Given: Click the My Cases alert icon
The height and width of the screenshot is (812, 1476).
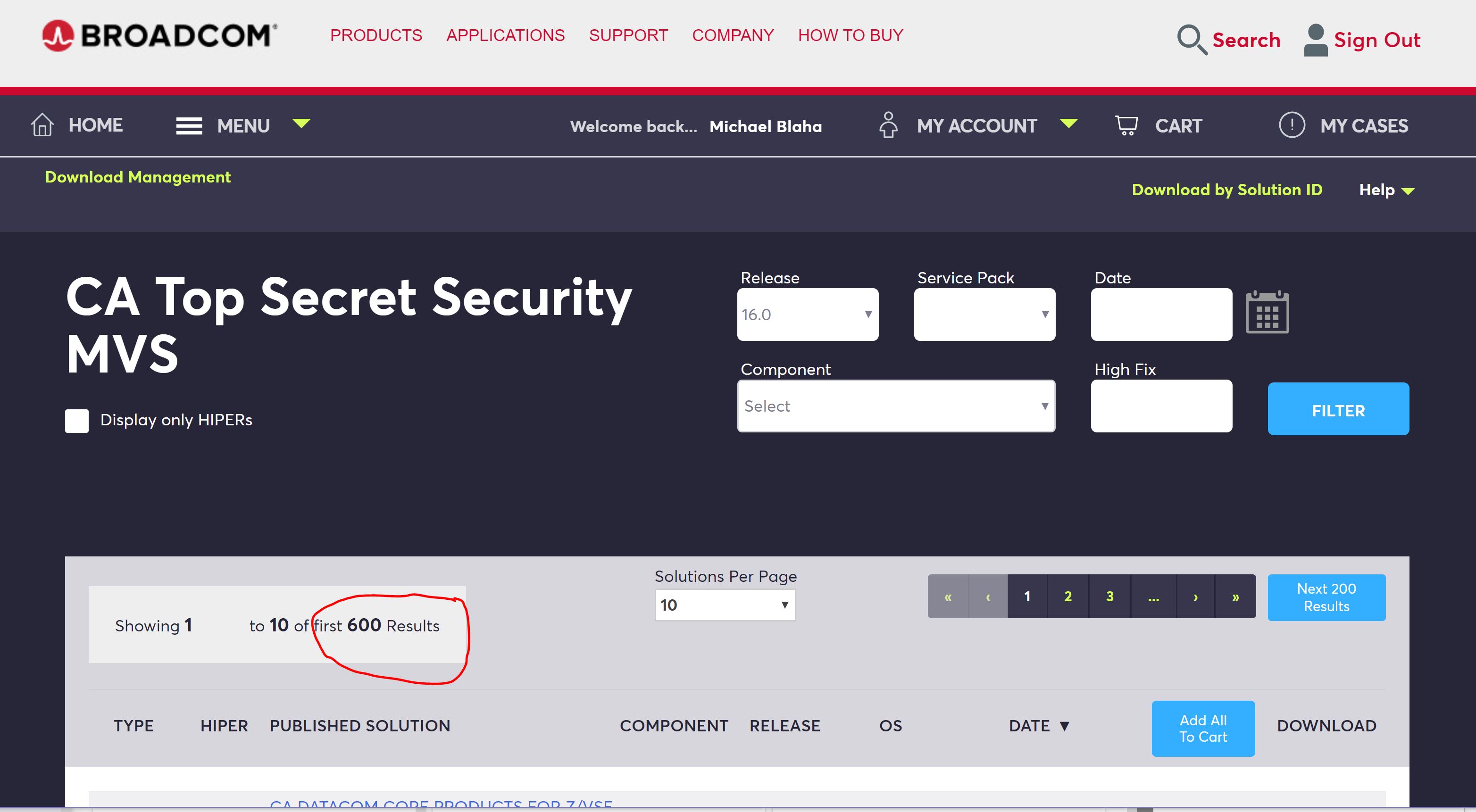Looking at the screenshot, I should click(x=1292, y=125).
